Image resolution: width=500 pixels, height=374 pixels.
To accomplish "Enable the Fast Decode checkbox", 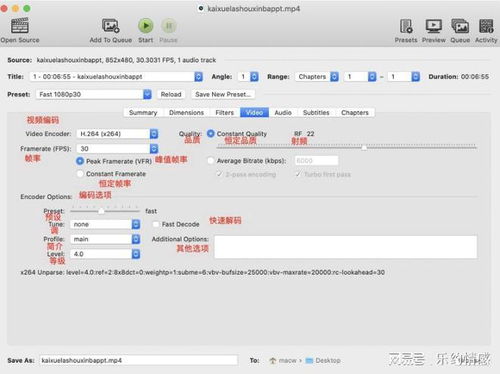I will pyautogui.click(x=156, y=224).
